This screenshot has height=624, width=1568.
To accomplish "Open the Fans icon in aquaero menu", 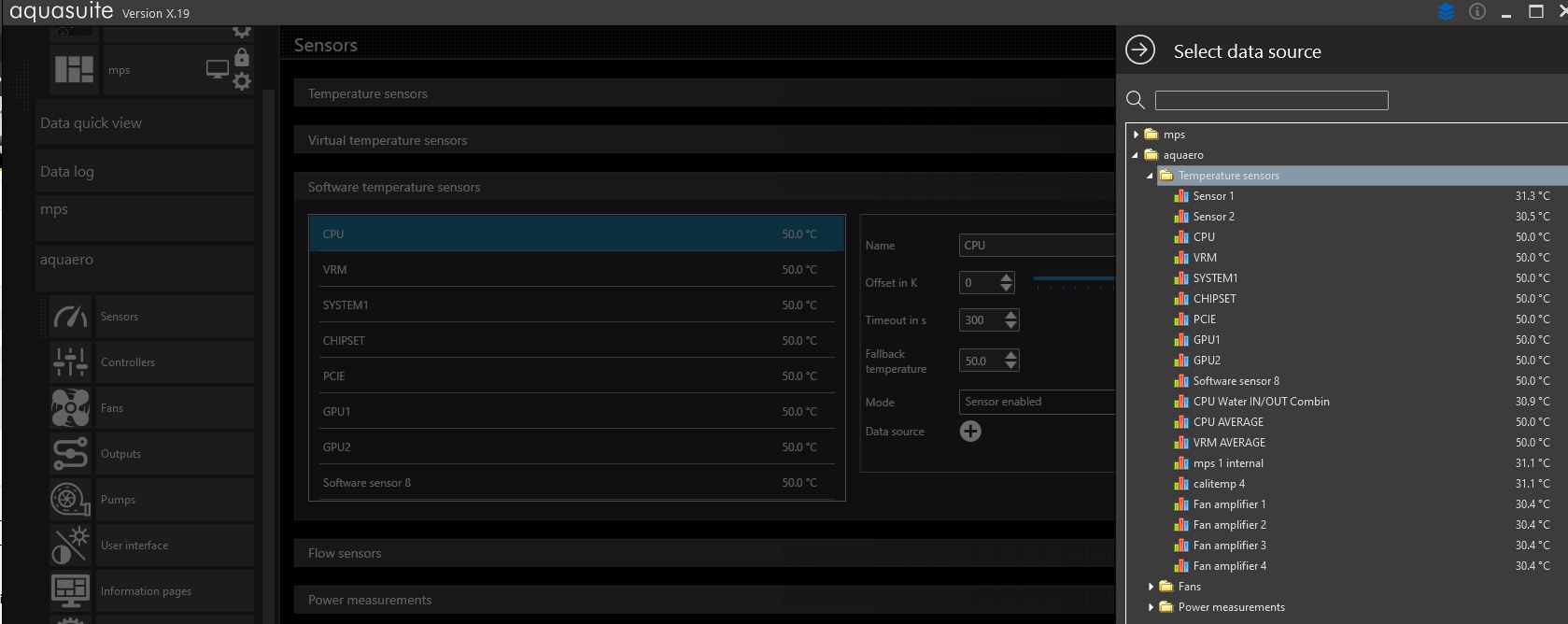I will (71, 408).
